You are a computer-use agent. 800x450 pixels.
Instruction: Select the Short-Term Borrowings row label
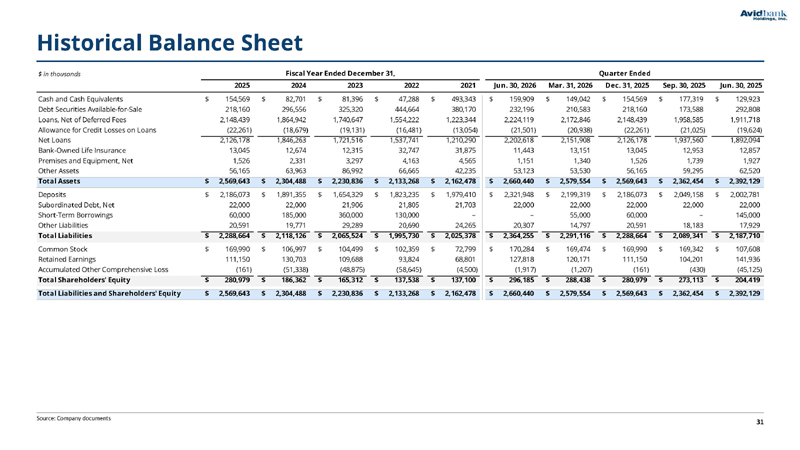tap(76, 215)
